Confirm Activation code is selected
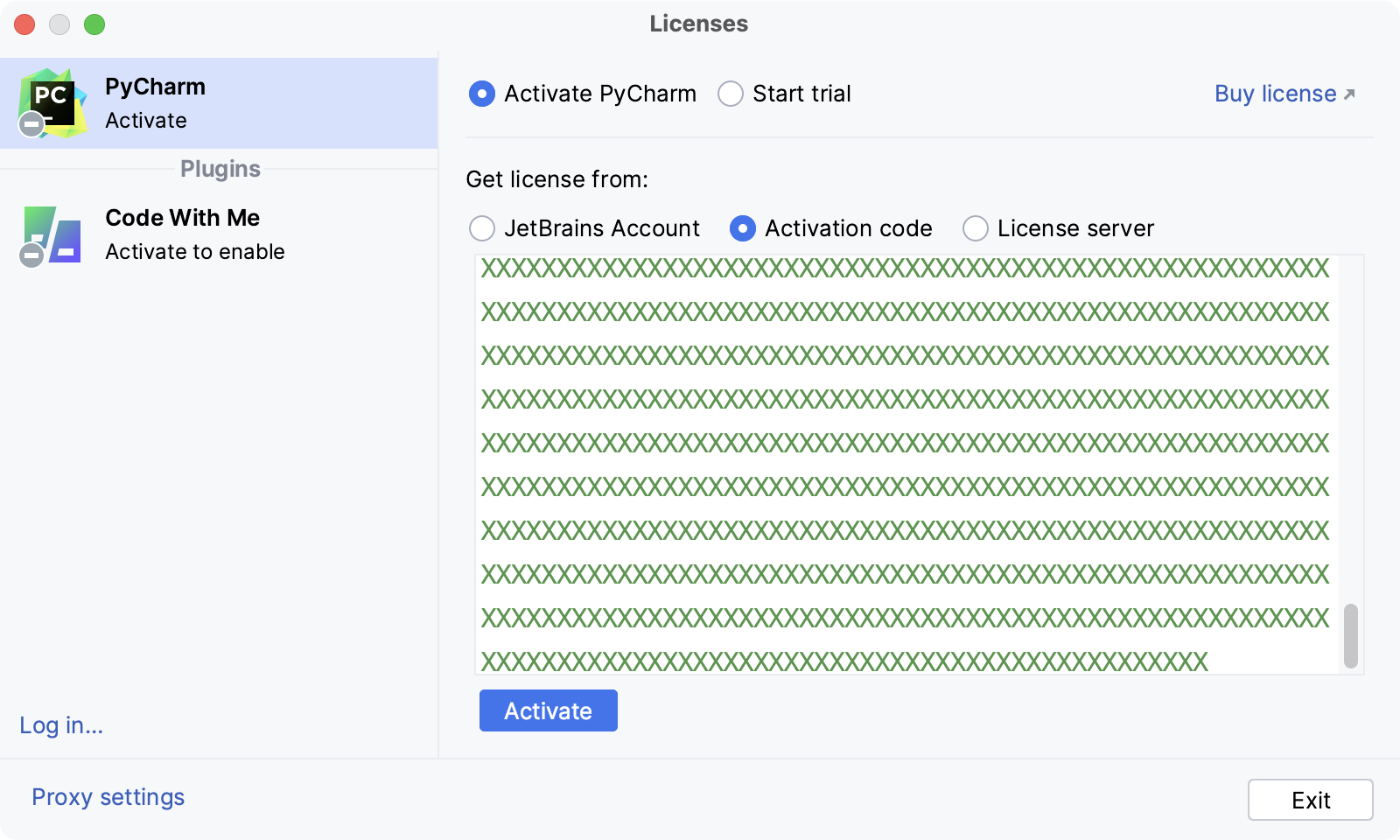The height and width of the screenshot is (840, 1400). [x=743, y=228]
